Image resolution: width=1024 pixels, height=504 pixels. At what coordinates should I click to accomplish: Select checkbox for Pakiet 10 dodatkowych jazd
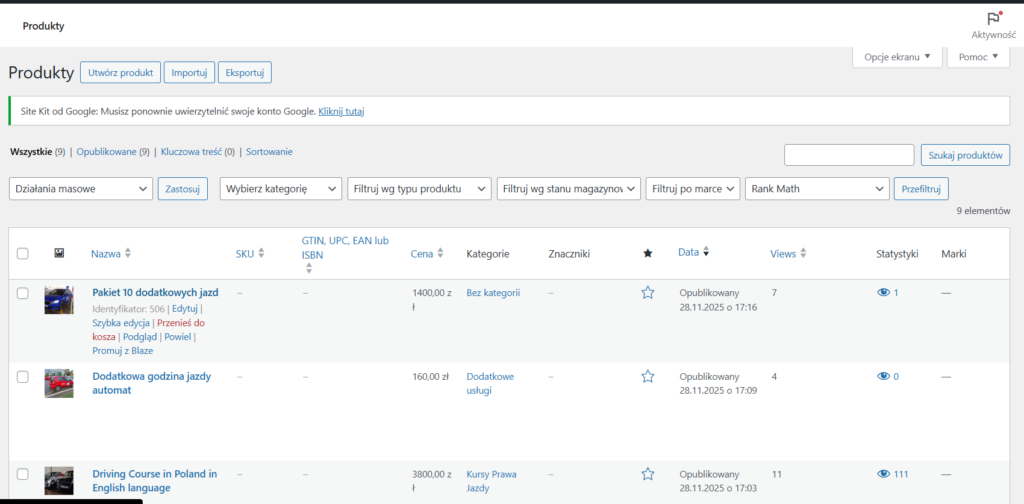tap(23, 292)
